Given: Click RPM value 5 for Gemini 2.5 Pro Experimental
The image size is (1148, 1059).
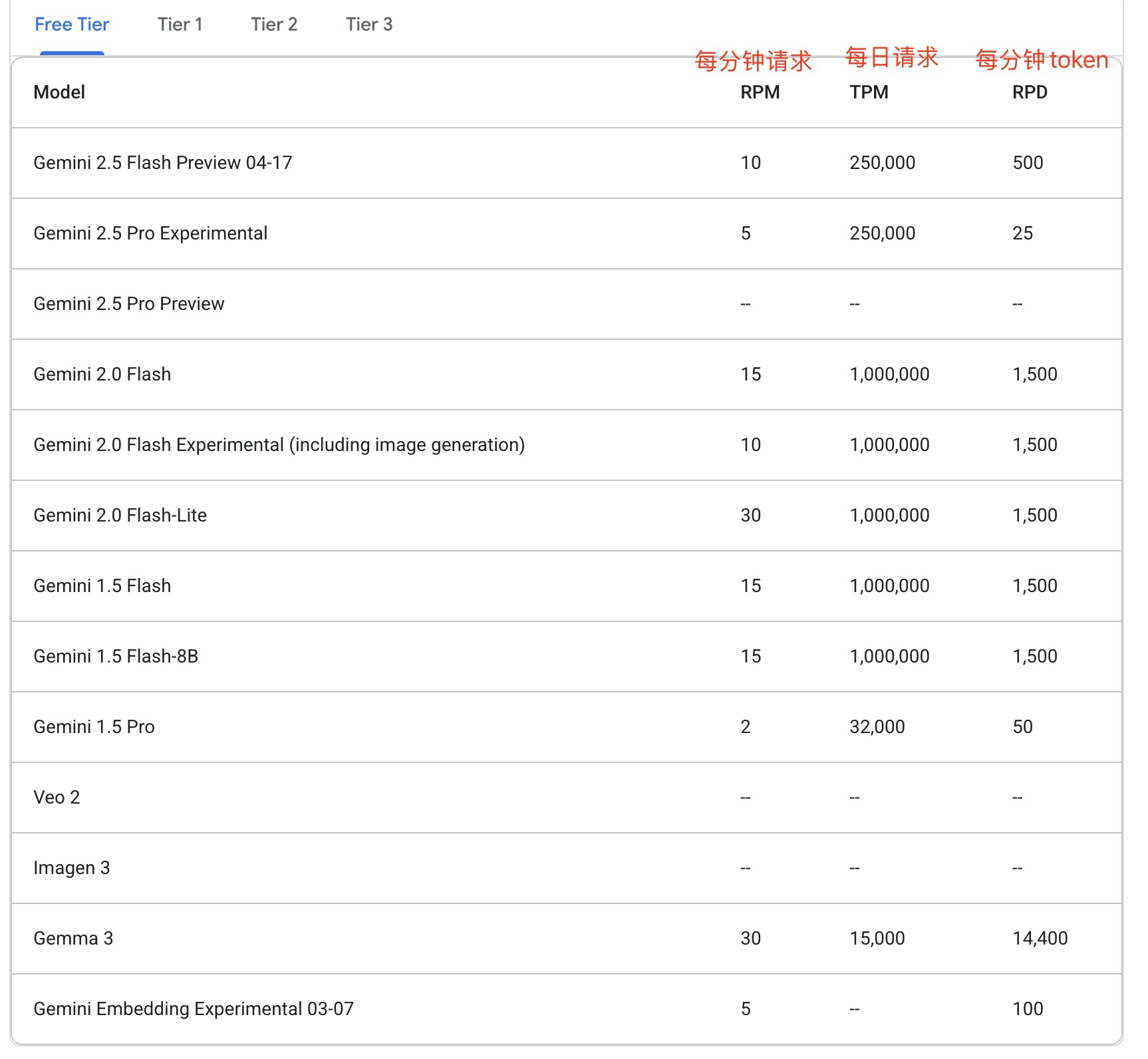Looking at the screenshot, I should pyautogui.click(x=746, y=233).
